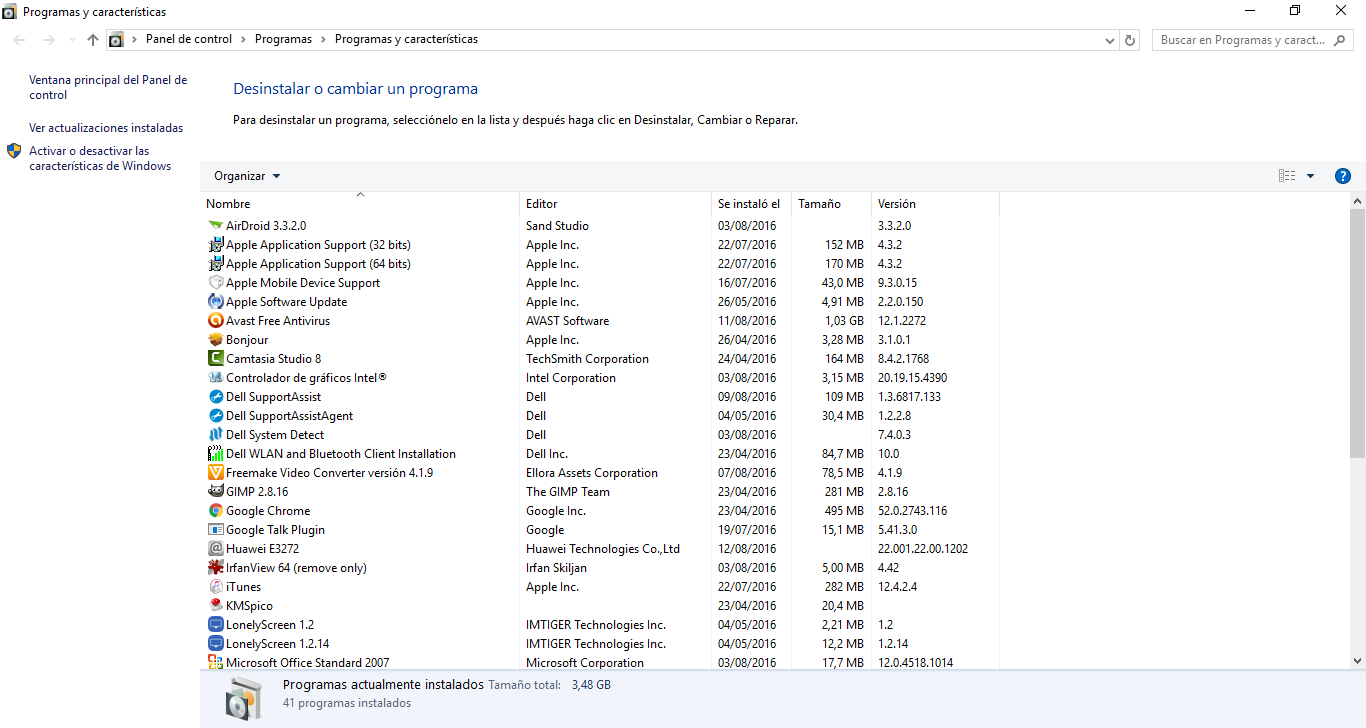The width and height of the screenshot is (1366, 728).
Task: Select the Apple Mobile Device Support icon
Action: [x=216, y=283]
